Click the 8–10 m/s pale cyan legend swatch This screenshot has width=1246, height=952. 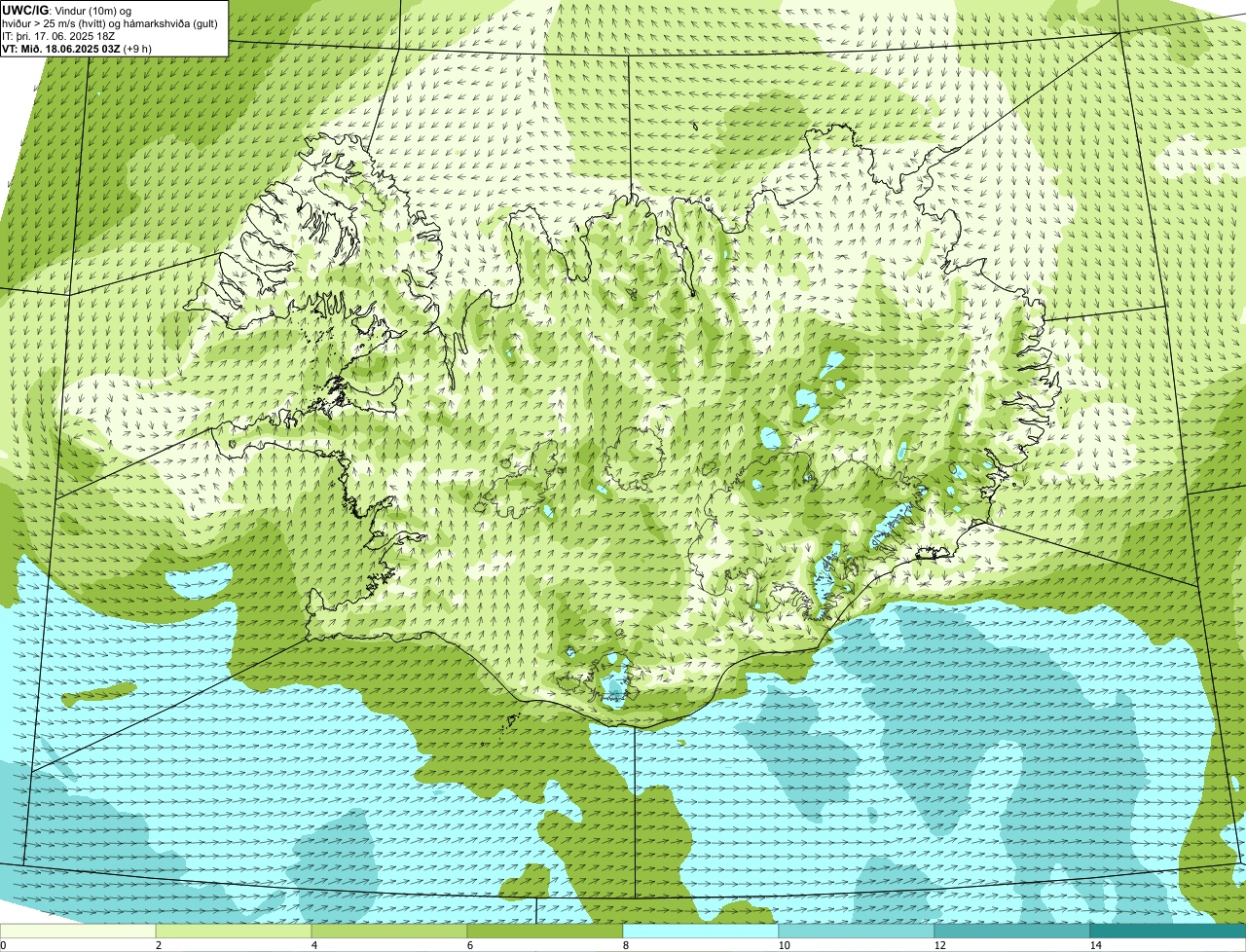701,931
